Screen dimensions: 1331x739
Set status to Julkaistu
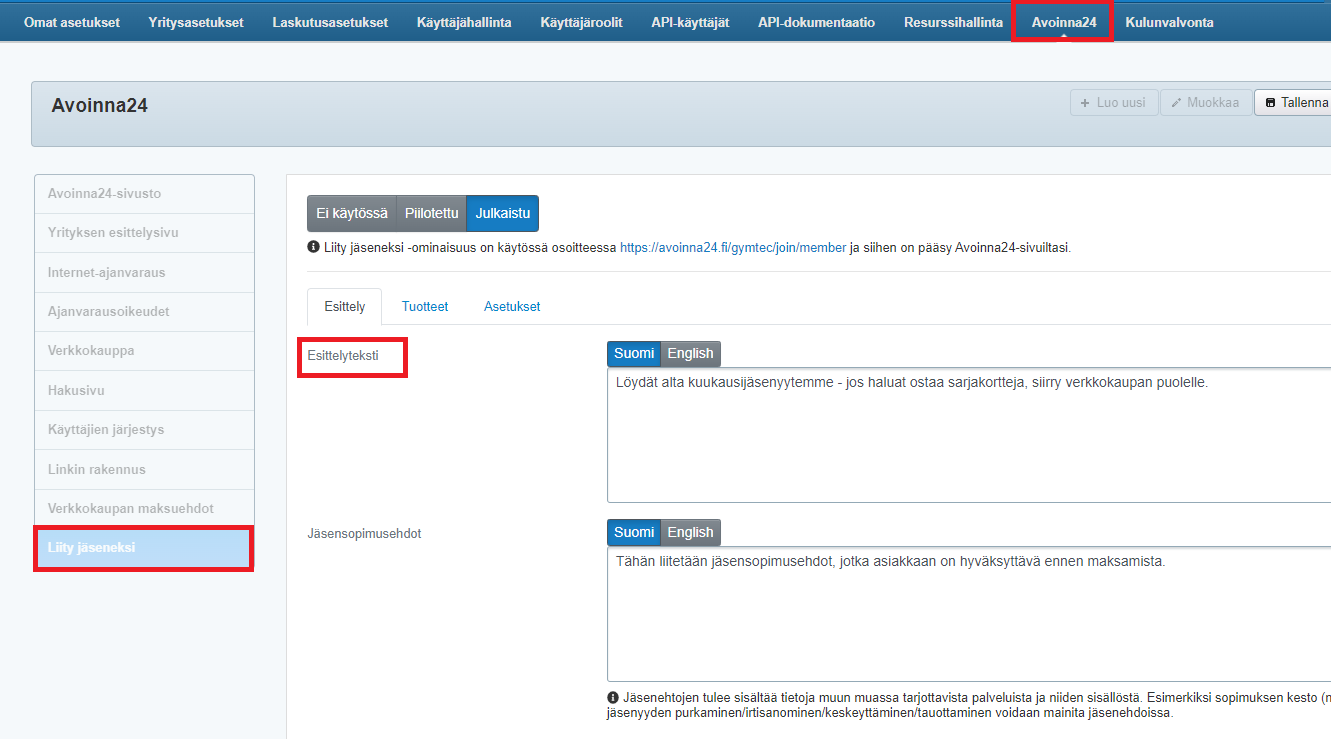[x=502, y=213]
